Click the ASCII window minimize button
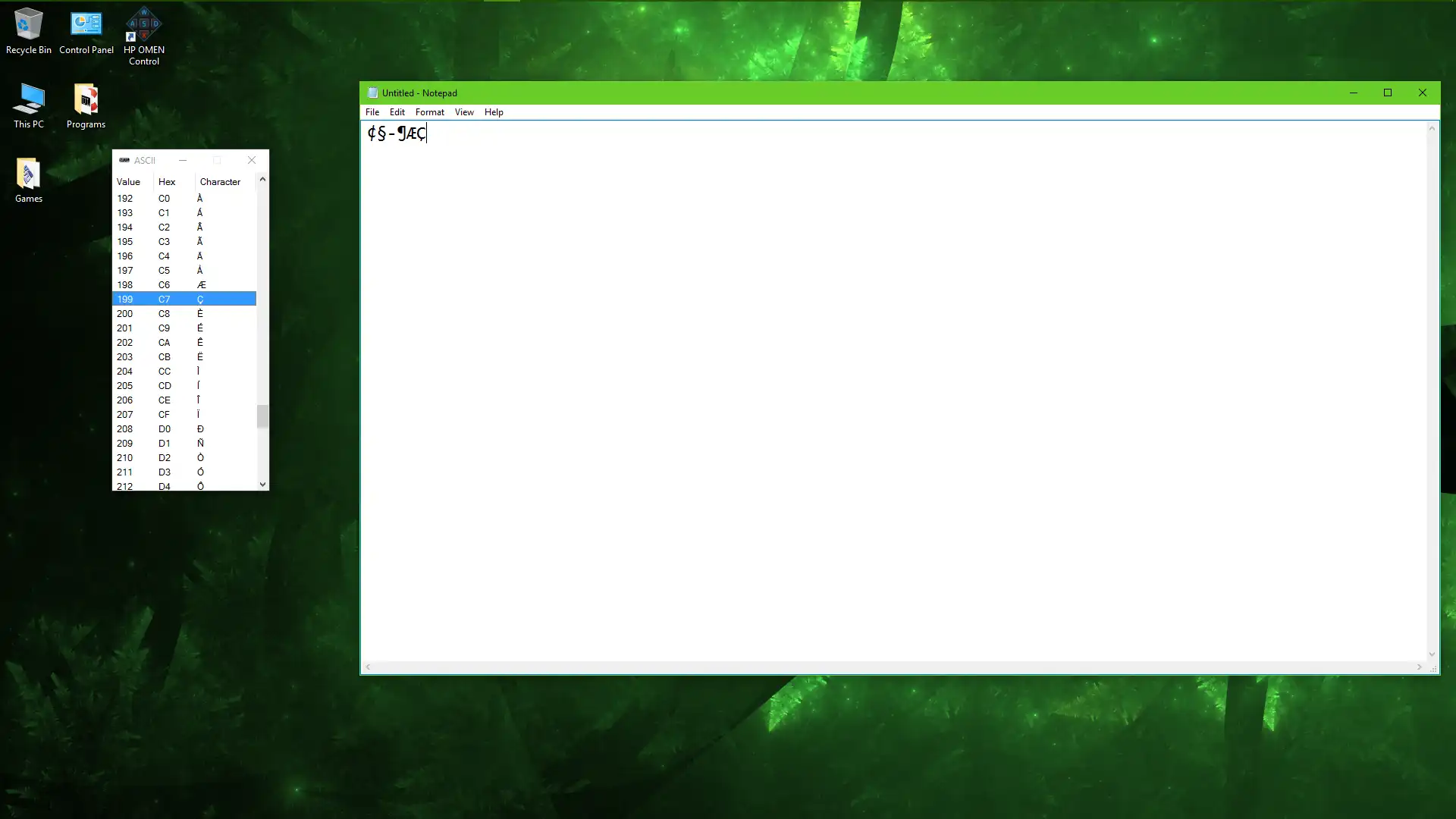 pos(182,159)
